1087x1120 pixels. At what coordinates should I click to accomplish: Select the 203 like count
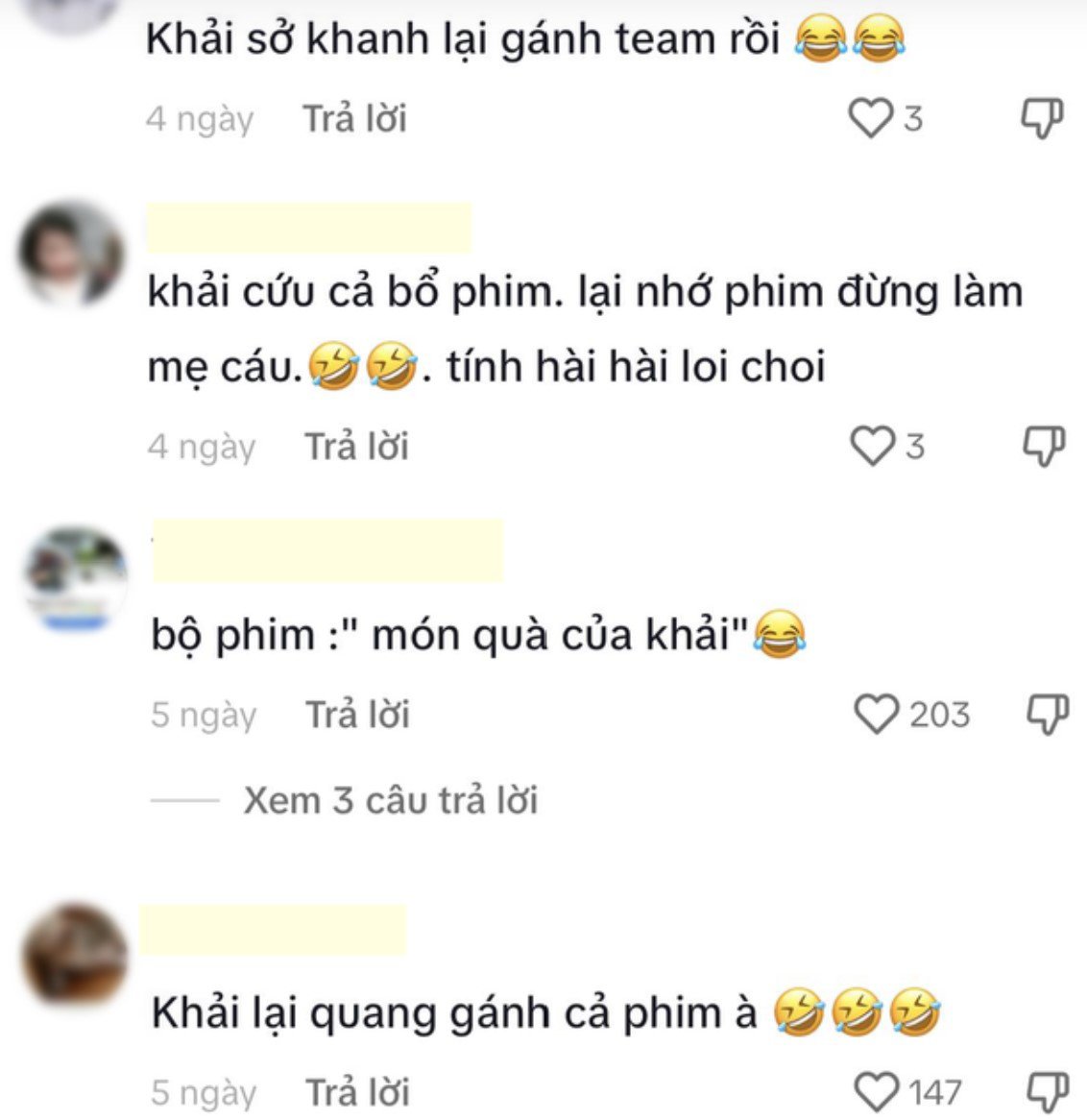[x=939, y=715]
